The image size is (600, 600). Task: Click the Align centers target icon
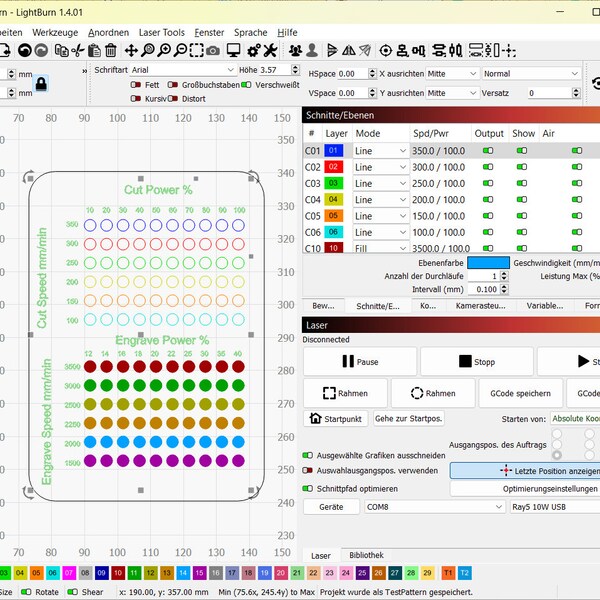coord(385,50)
